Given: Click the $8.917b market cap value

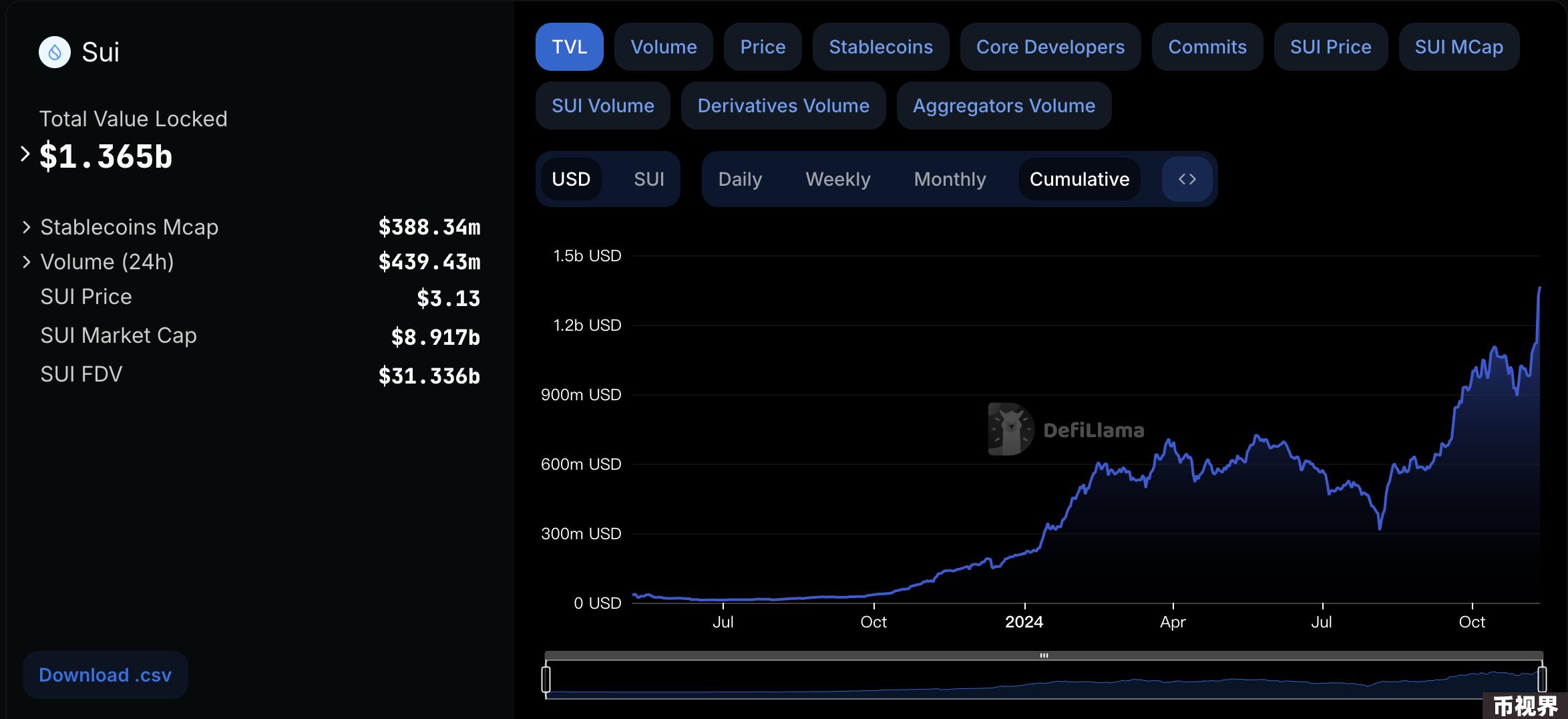Looking at the screenshot, I should 435,337.
